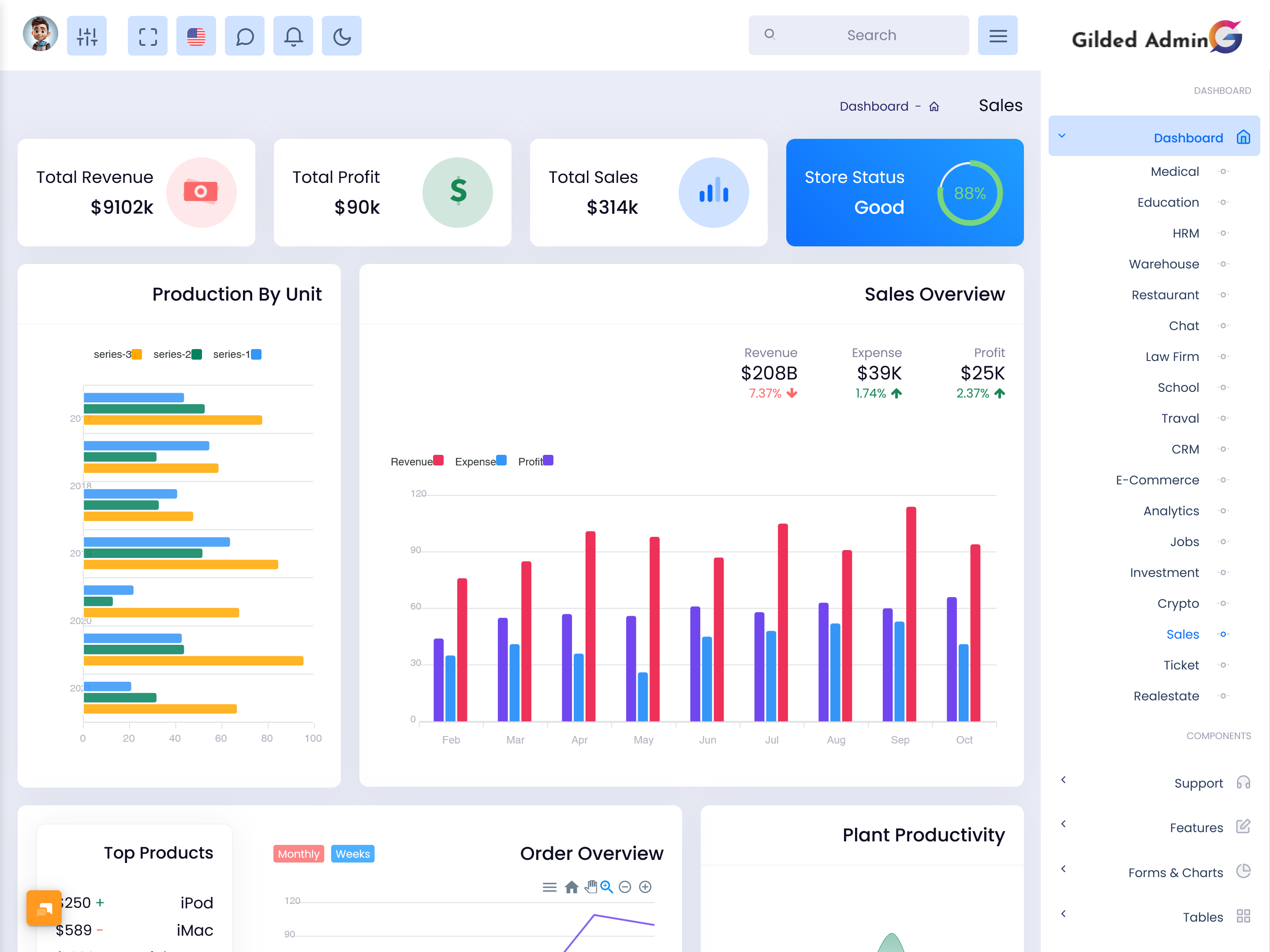Go to the School dashboard

tap(1177, 387)
